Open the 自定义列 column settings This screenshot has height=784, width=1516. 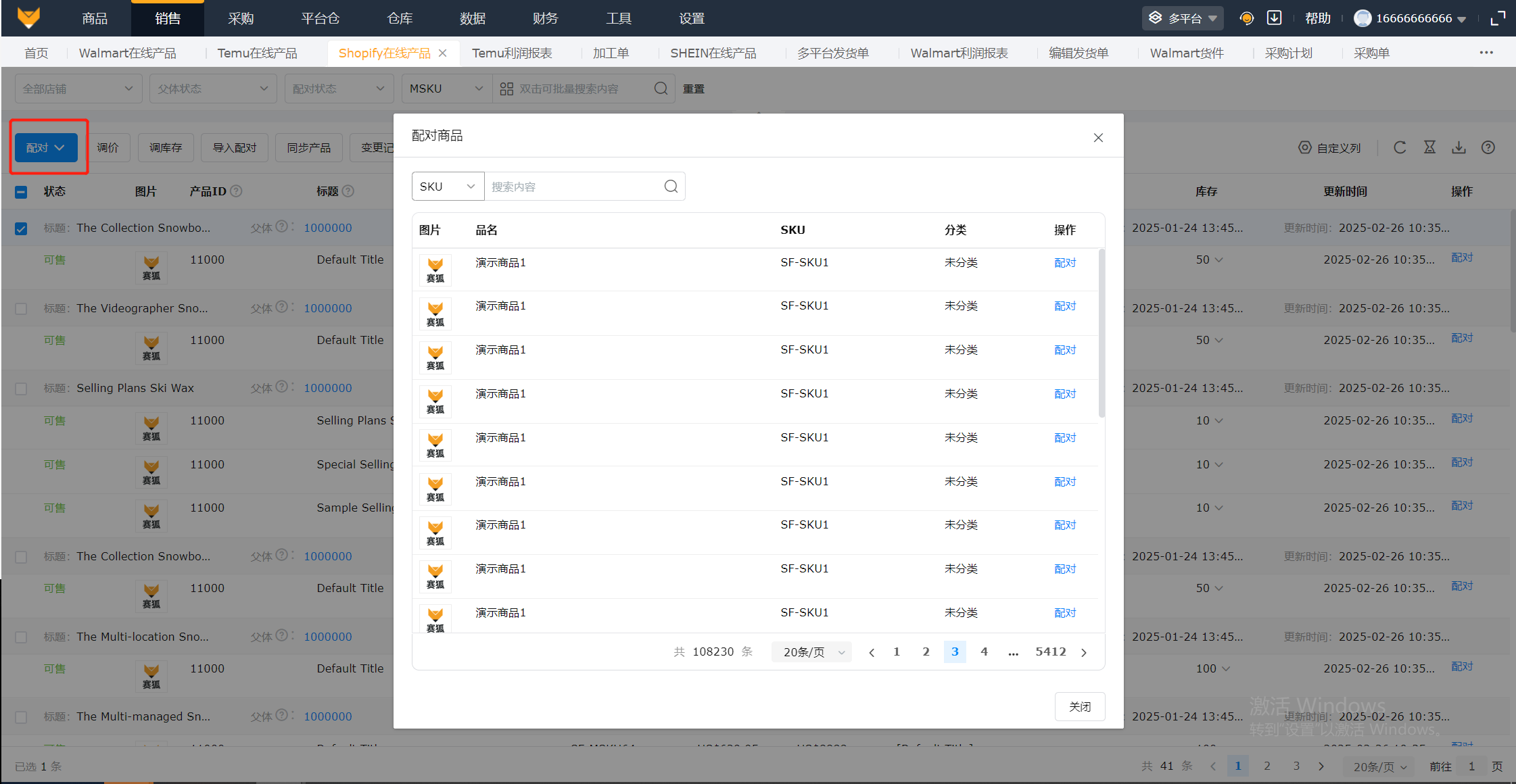tap(1329, 148)
